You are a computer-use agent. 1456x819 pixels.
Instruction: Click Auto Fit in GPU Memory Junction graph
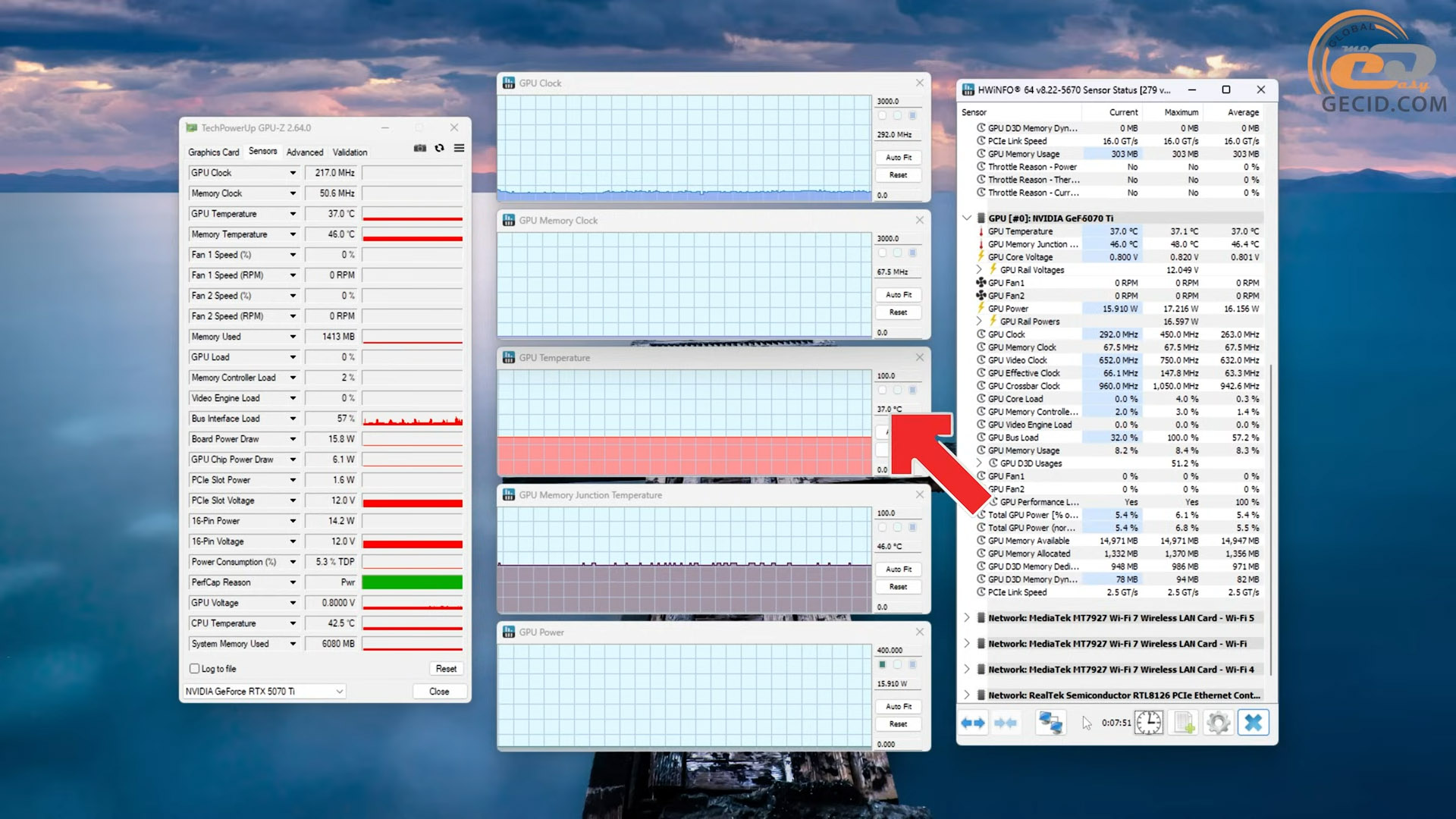coord(899,570)
